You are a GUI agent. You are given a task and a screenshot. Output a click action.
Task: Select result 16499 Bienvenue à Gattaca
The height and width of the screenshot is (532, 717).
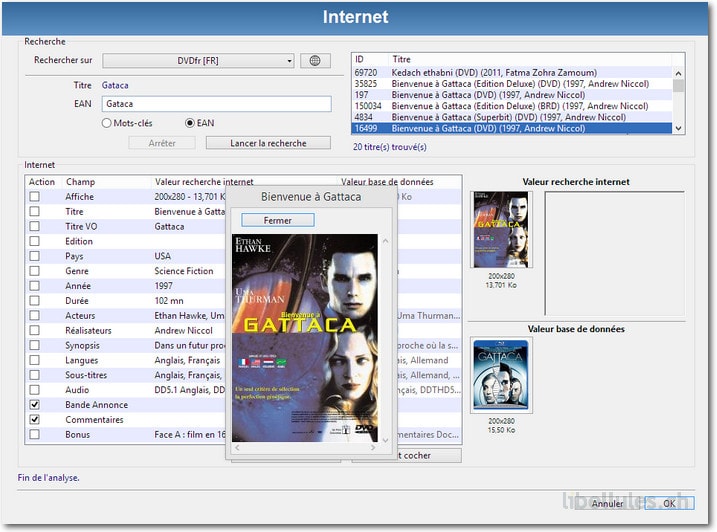(512, 129)
